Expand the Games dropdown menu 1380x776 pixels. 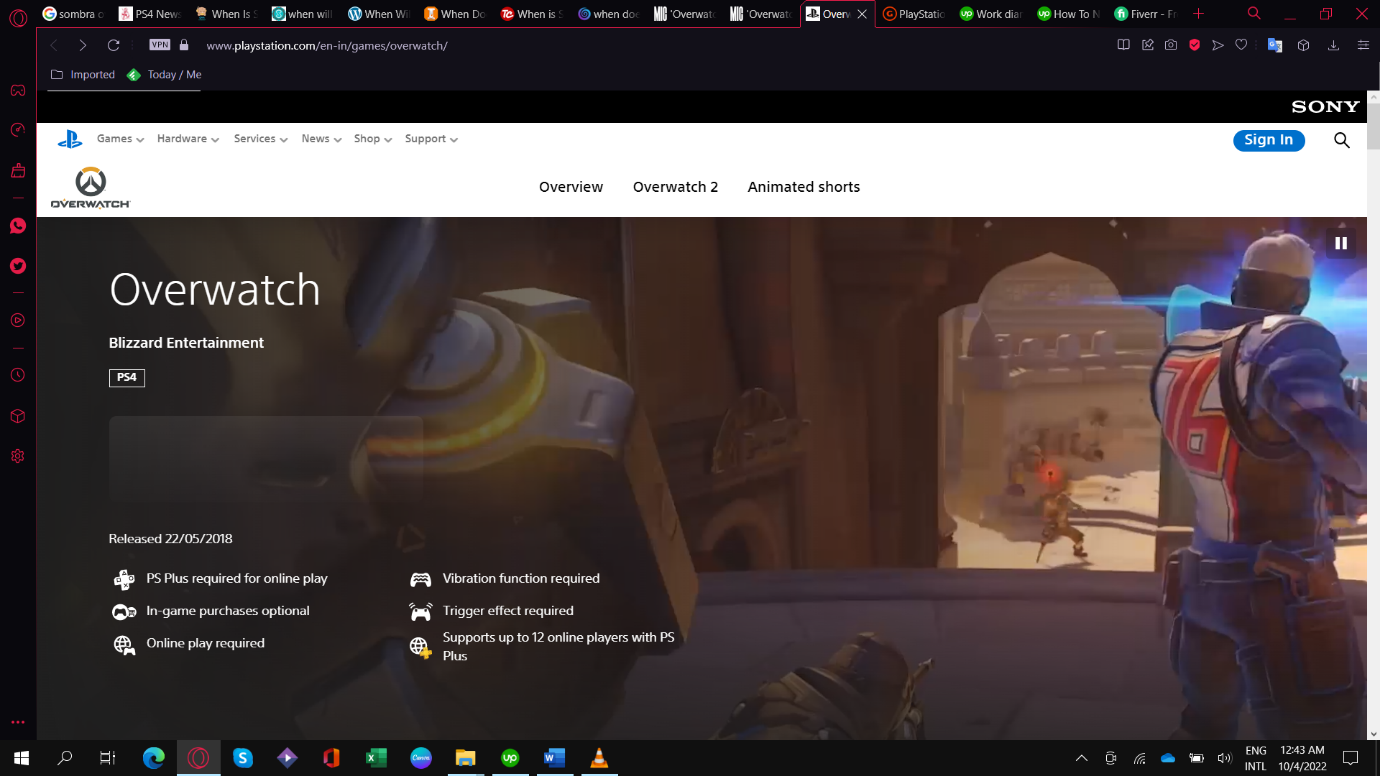[x=120, y=139]
